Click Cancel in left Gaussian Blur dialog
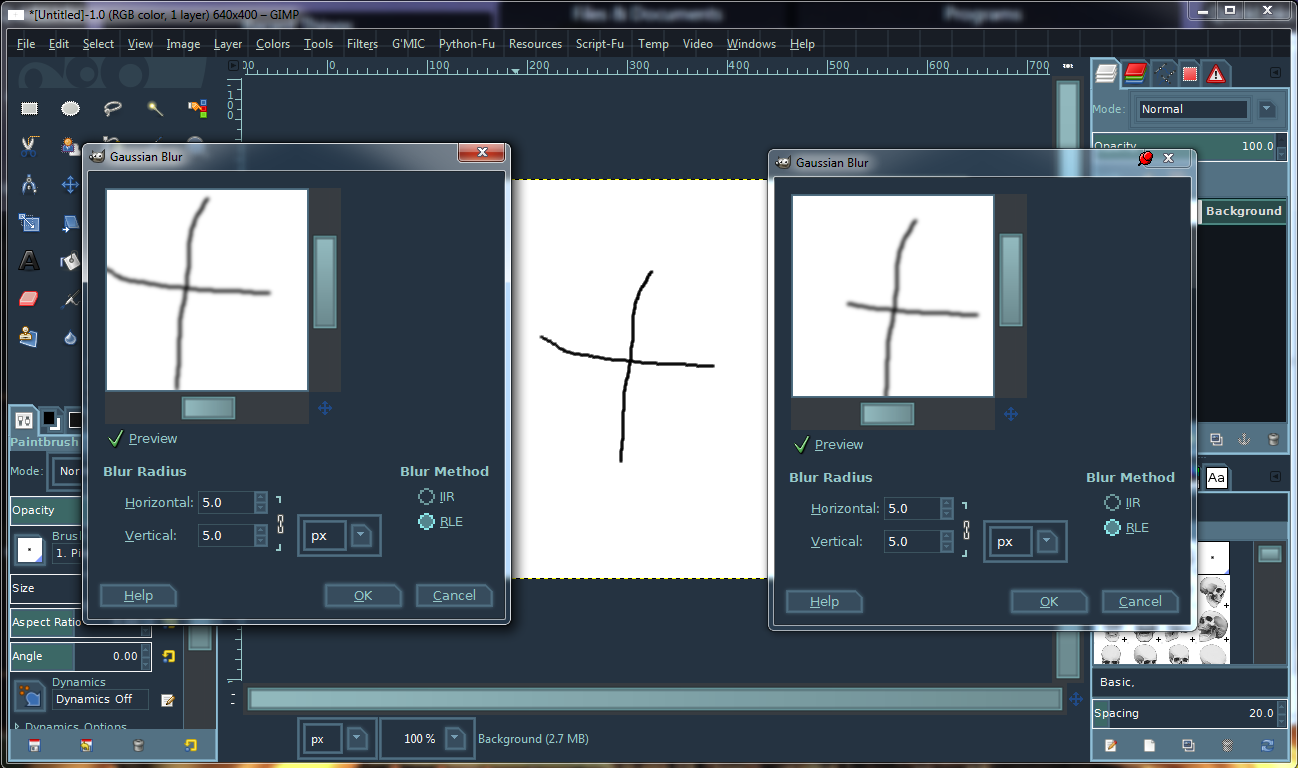The height and width of the screenshot is (768, 1298). click(x=454, y=595)
